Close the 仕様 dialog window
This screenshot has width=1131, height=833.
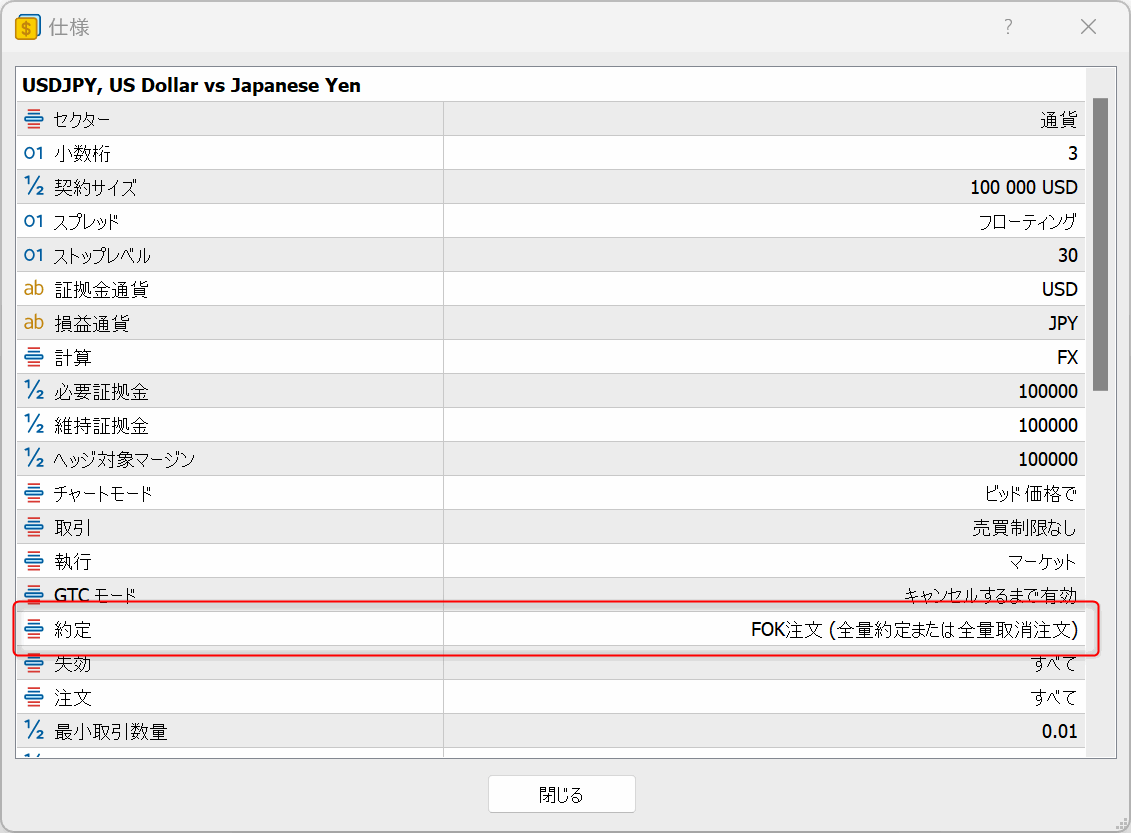pyautogui.click(x=1088, y=27)
